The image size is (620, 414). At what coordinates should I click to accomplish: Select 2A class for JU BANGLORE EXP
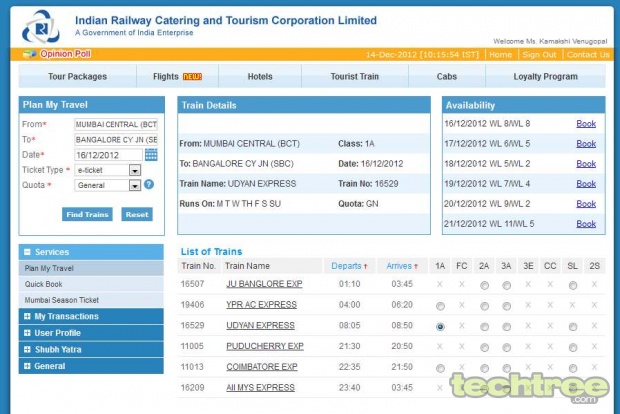[484, 285]
